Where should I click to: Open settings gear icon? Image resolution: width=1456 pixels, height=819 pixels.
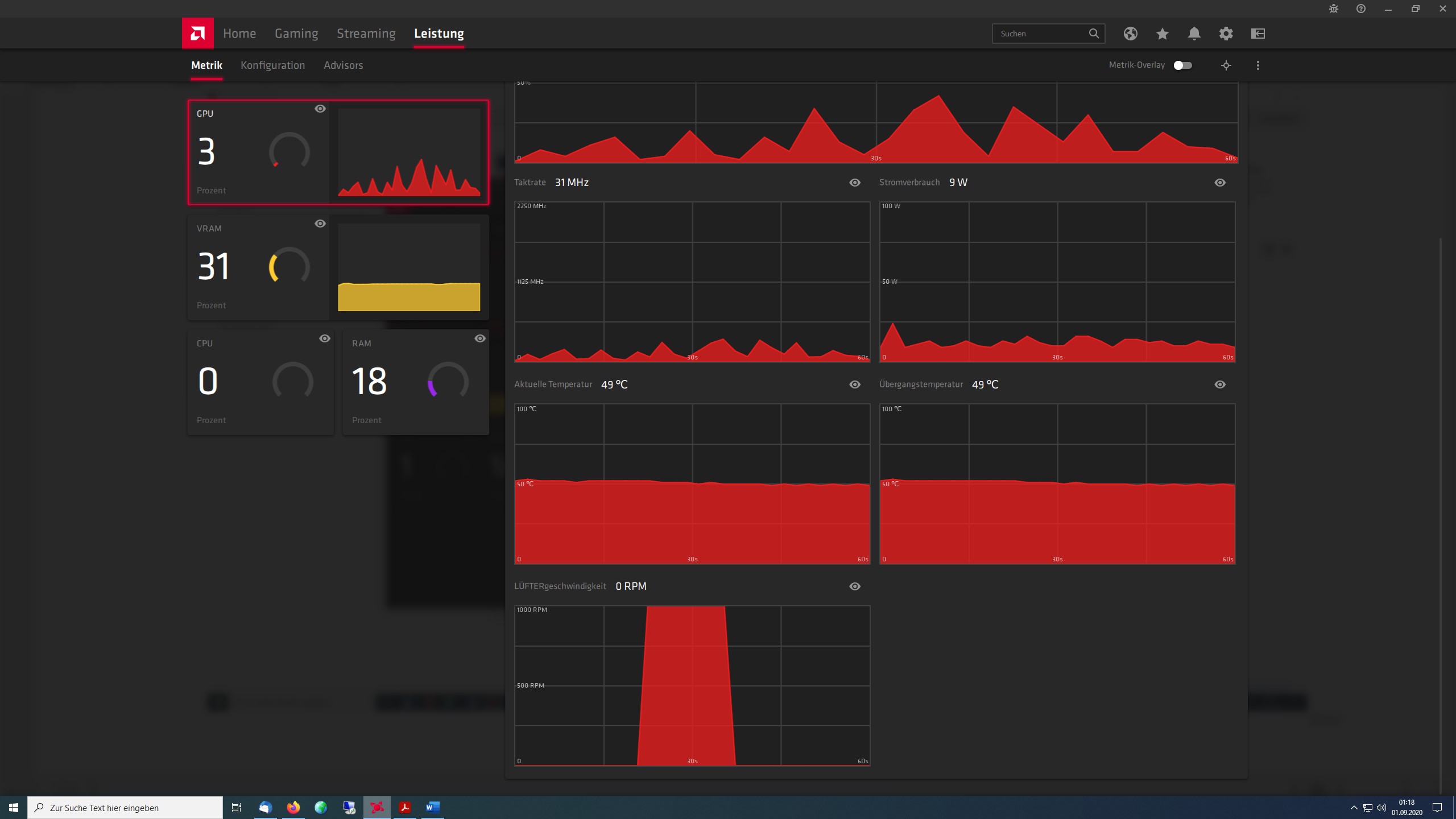pos(1226,34)
